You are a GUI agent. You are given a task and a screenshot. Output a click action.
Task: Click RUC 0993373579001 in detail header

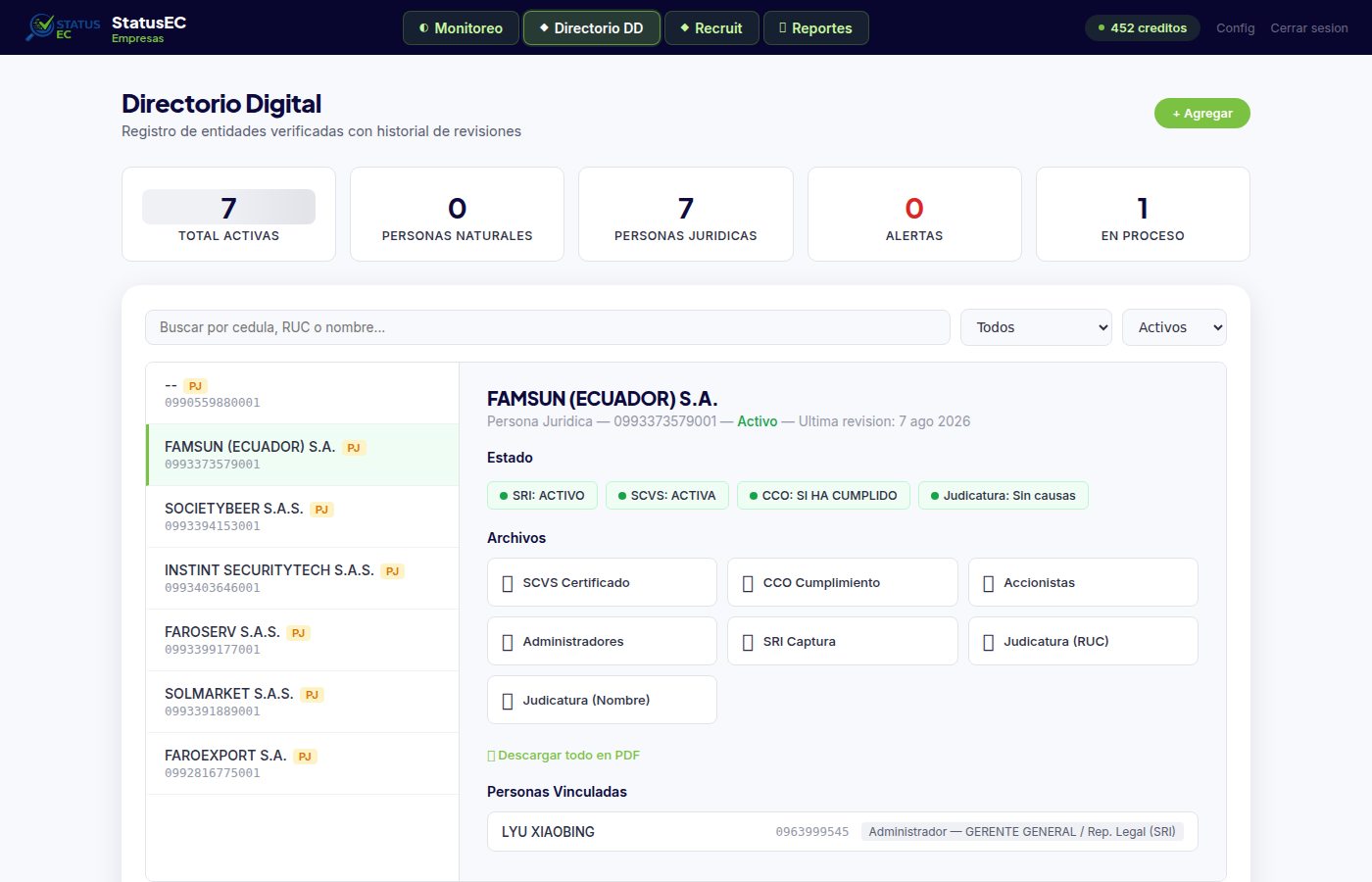point(665,421)
